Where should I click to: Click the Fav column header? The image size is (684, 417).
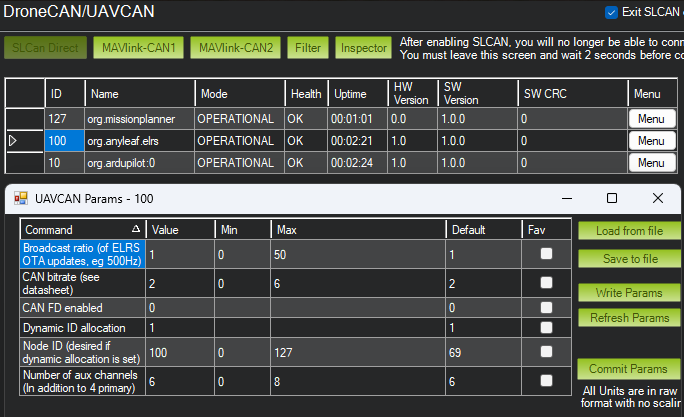pos(547,229)
